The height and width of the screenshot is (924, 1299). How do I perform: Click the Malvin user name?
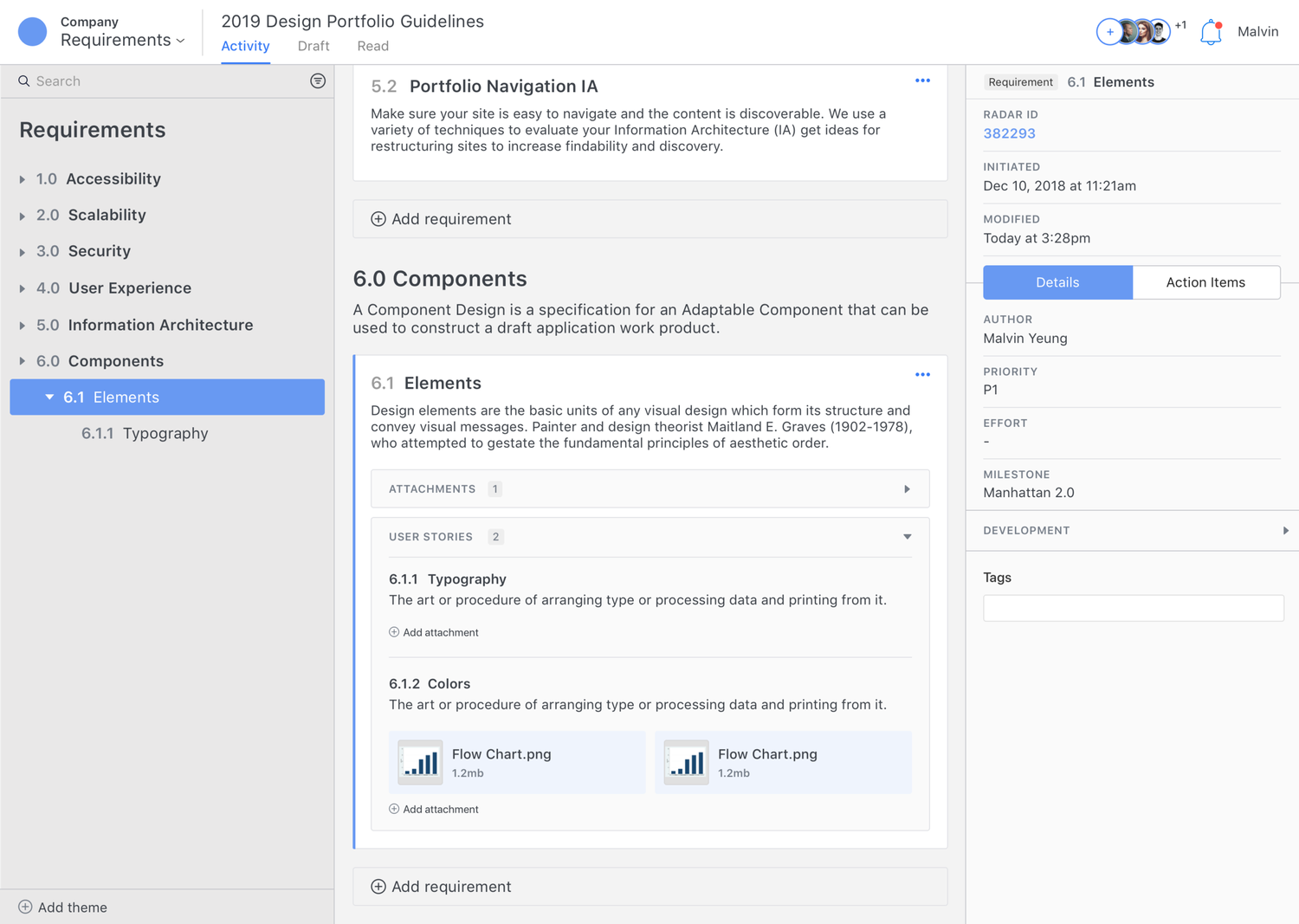click(1257, 32)
